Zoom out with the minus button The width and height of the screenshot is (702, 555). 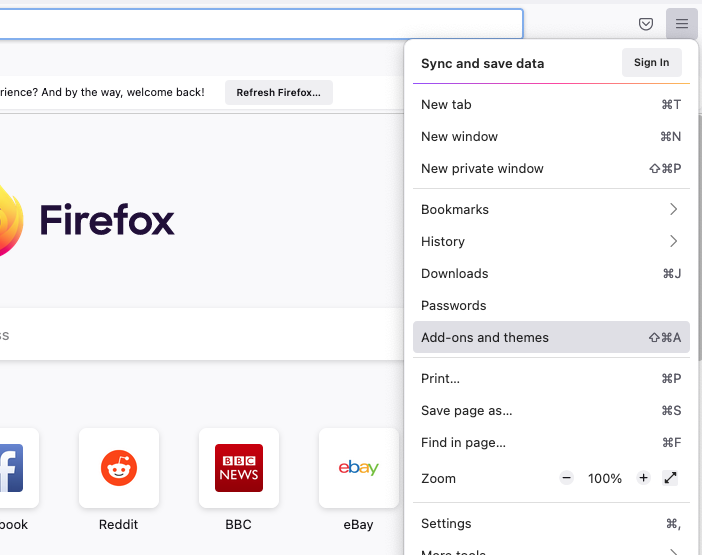[x=566, y=478]
